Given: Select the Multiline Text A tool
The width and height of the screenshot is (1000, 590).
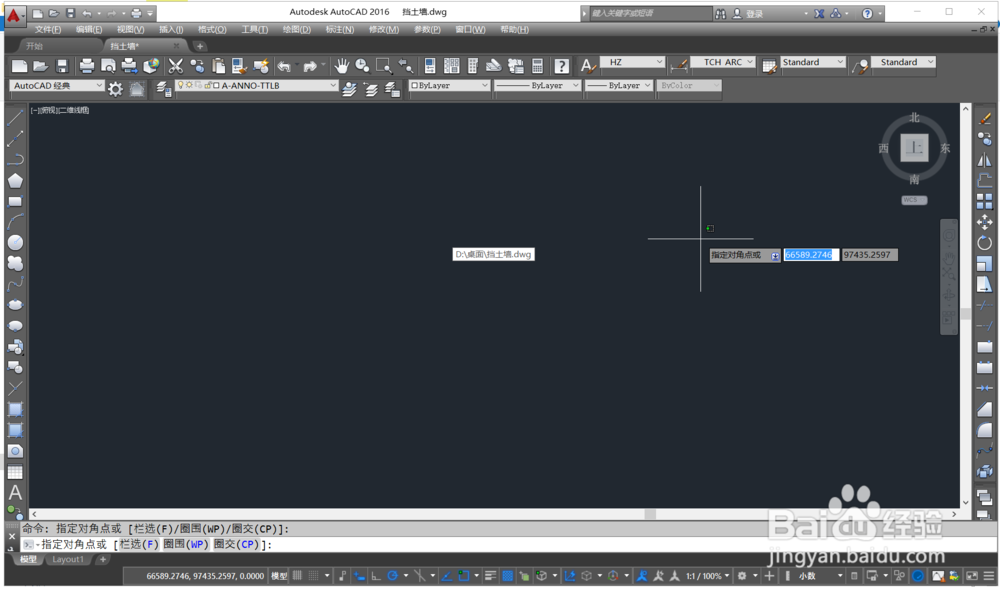Looking at the screenshot, I should point(15,492).
